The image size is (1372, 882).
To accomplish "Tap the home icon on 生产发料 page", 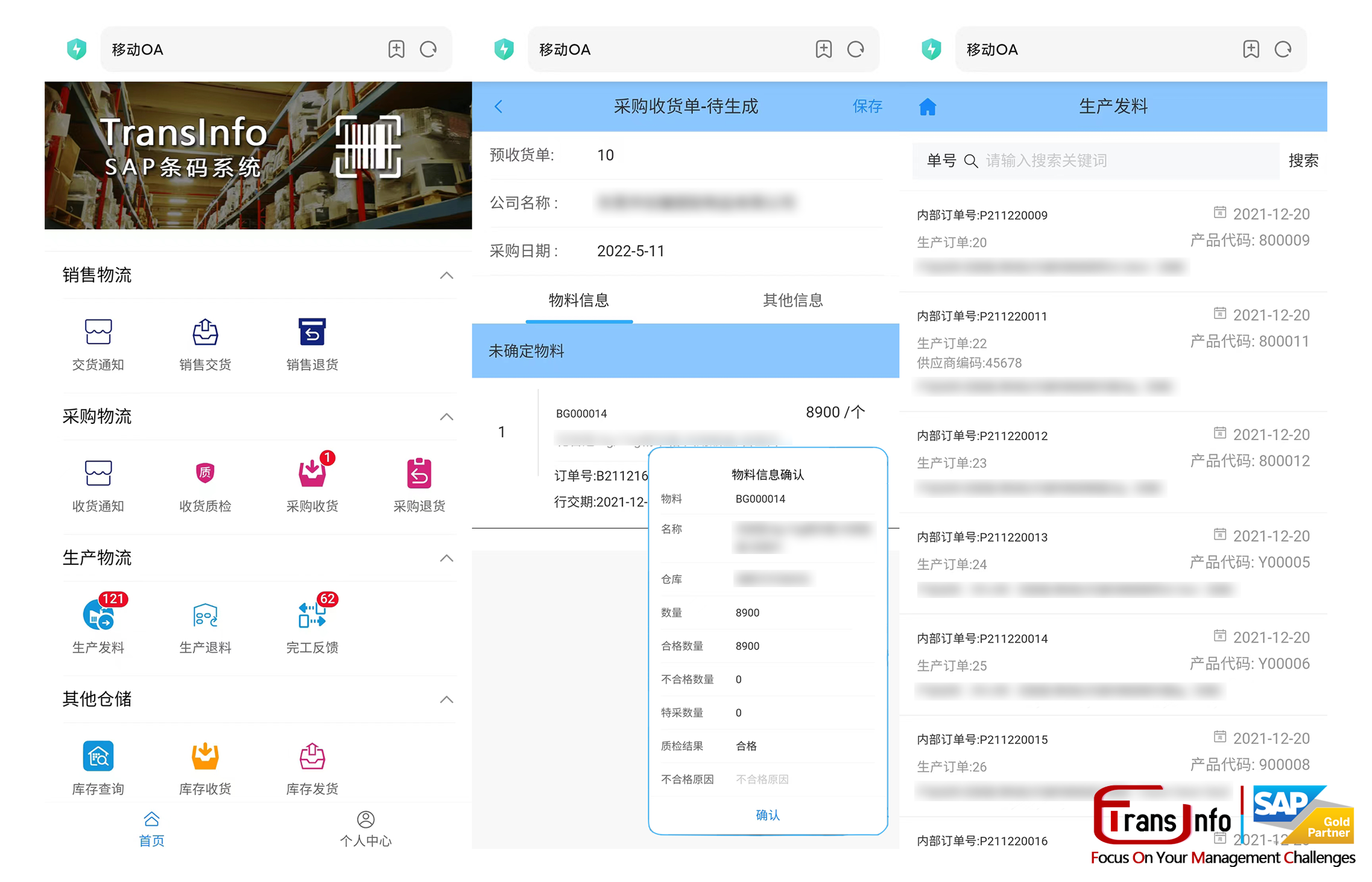I will tap(928, 107).
